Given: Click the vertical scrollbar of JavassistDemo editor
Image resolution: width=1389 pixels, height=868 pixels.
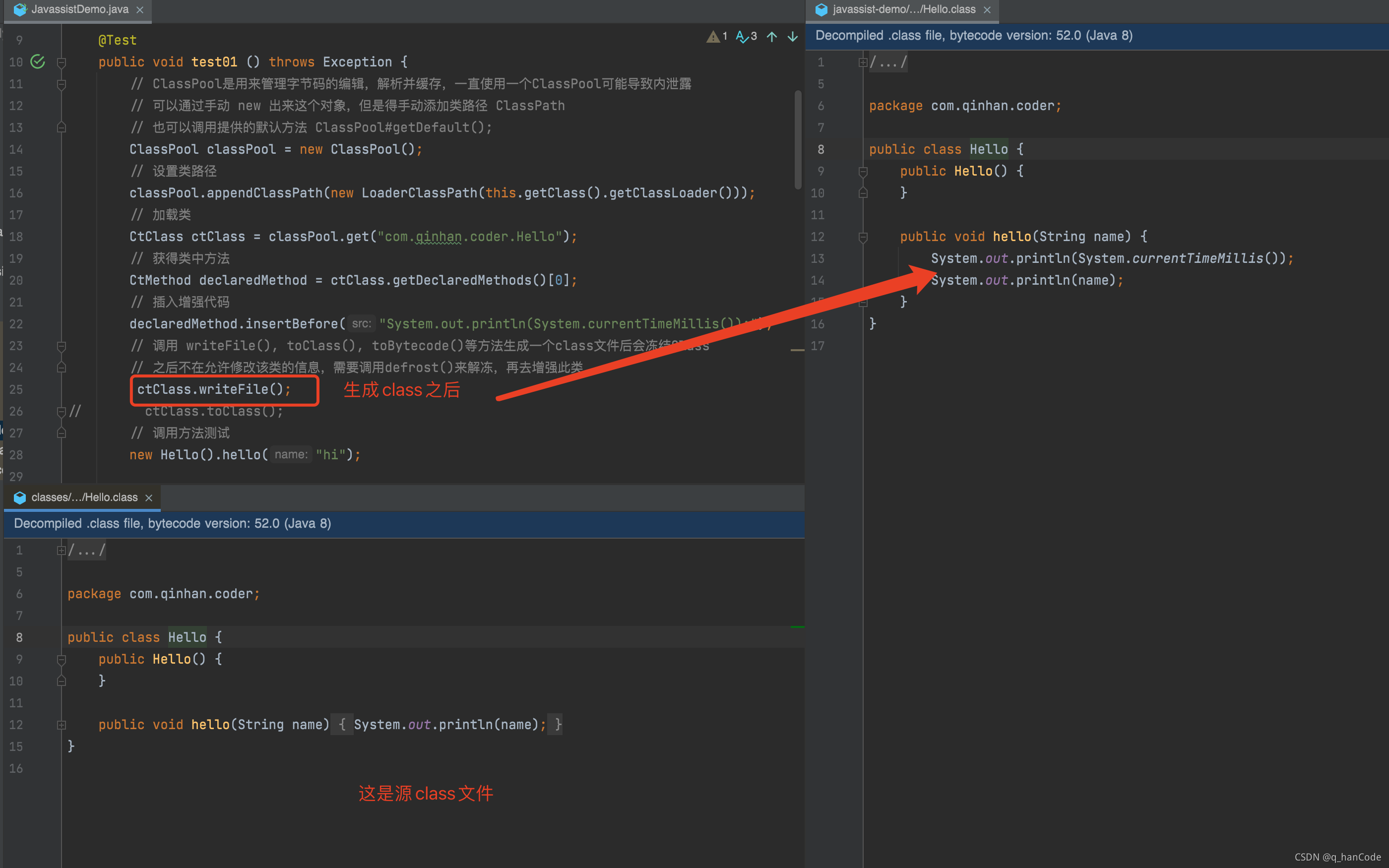Looking at the screenshot, I should click(798, 139).
